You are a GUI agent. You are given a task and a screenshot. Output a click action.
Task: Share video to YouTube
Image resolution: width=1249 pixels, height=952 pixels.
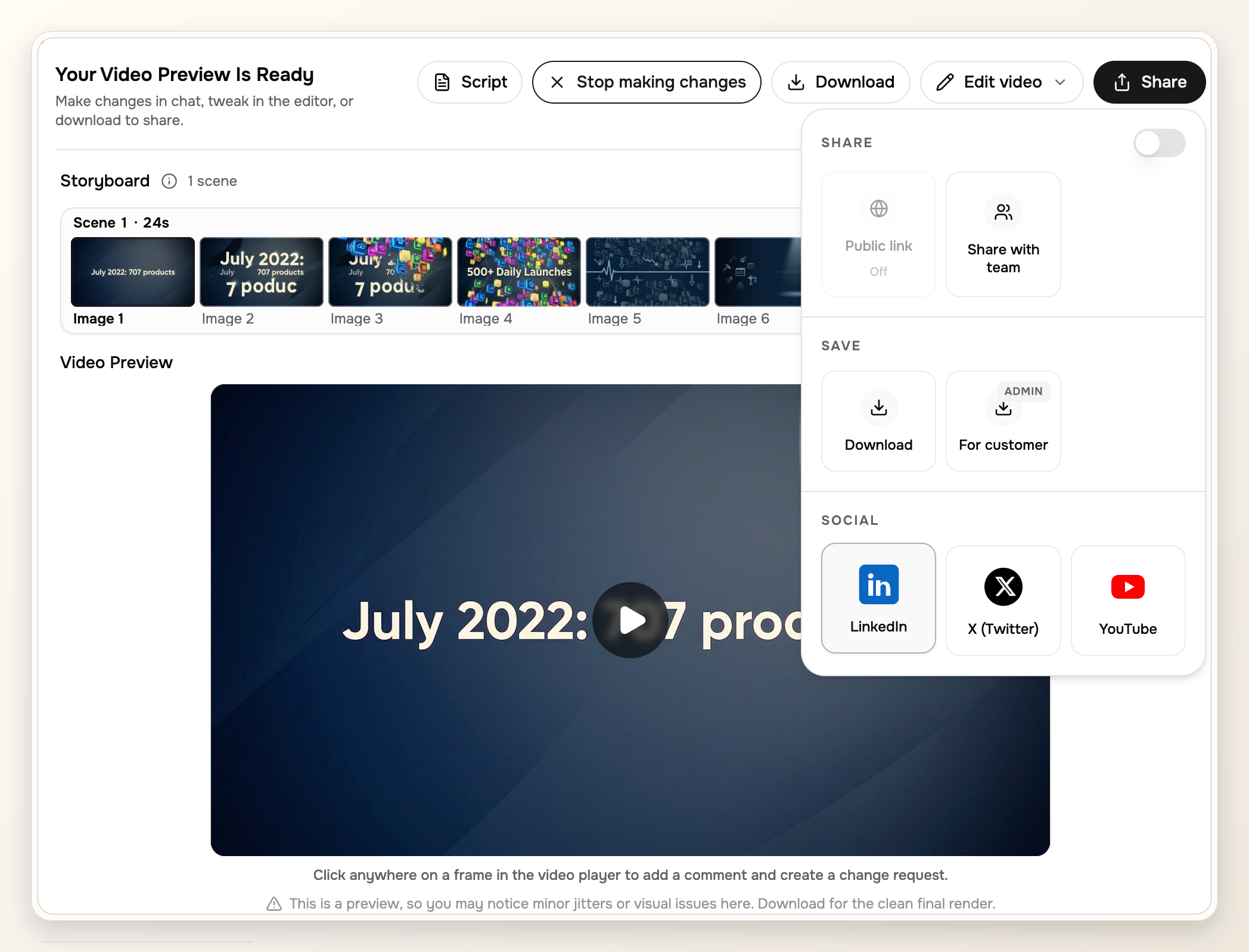pos(1128,601)
